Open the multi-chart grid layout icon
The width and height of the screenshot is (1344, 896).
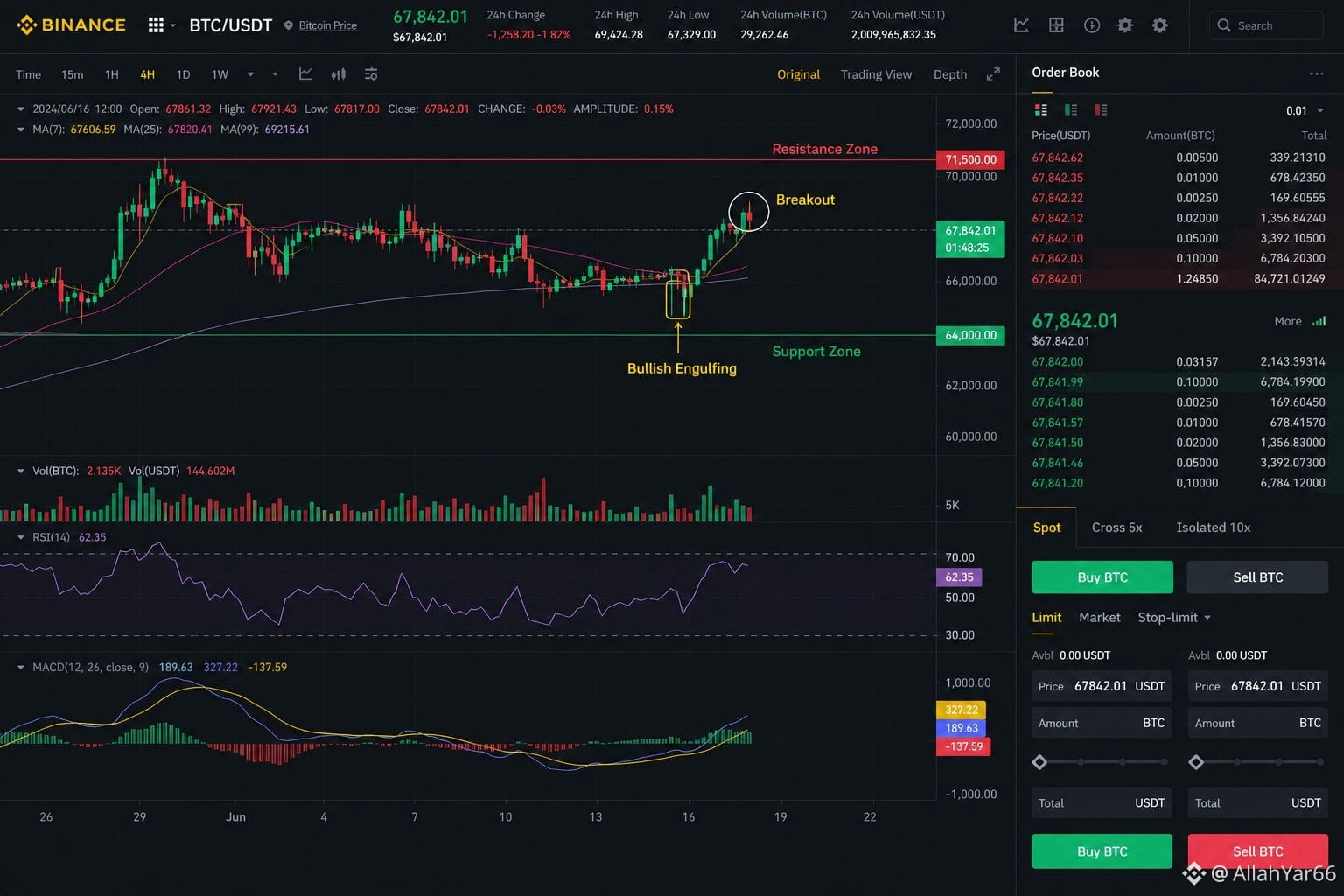point(1056,25)
